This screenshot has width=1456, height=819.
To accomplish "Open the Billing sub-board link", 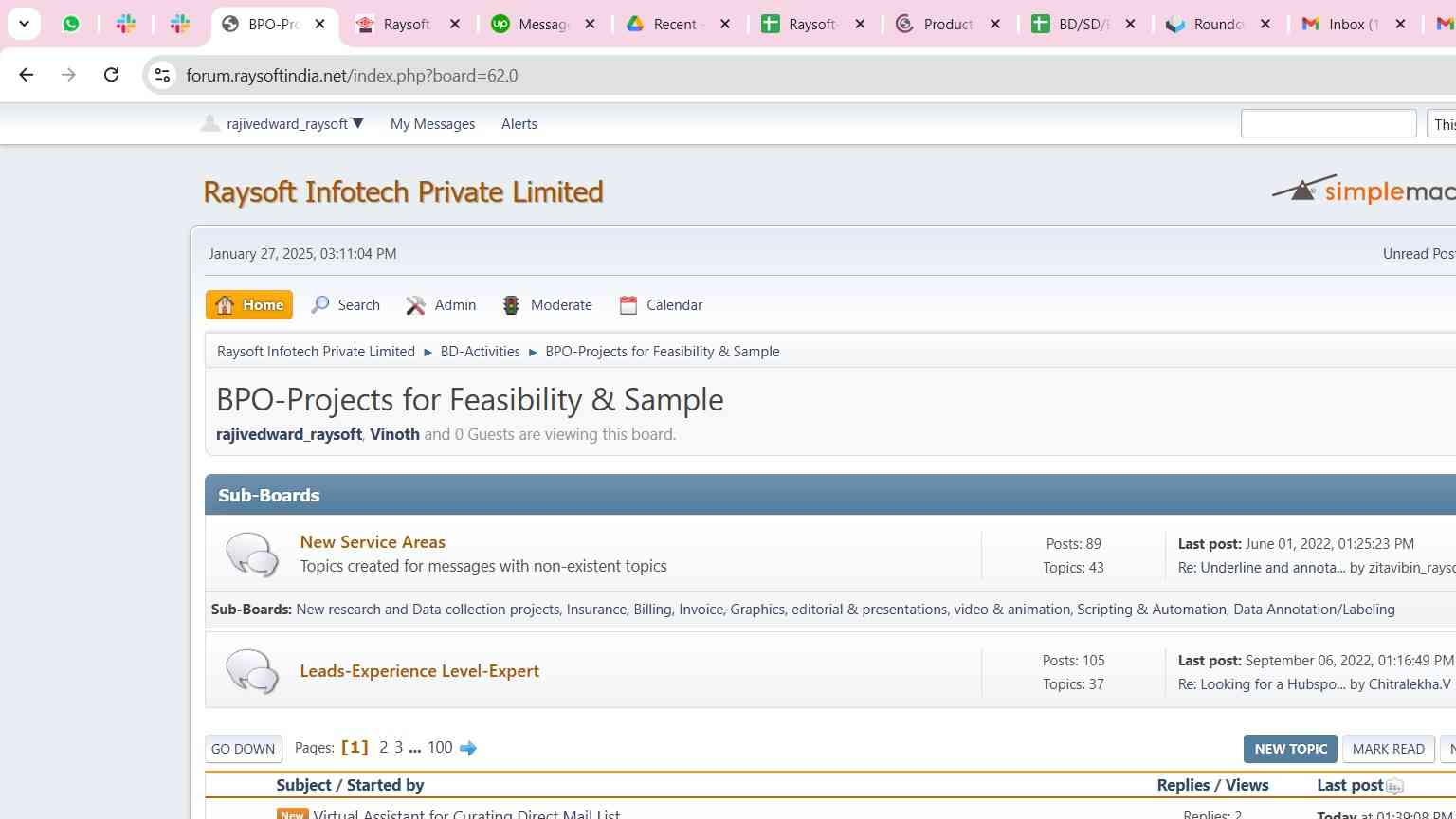I will pyautogui.click(x=652, y=610).
